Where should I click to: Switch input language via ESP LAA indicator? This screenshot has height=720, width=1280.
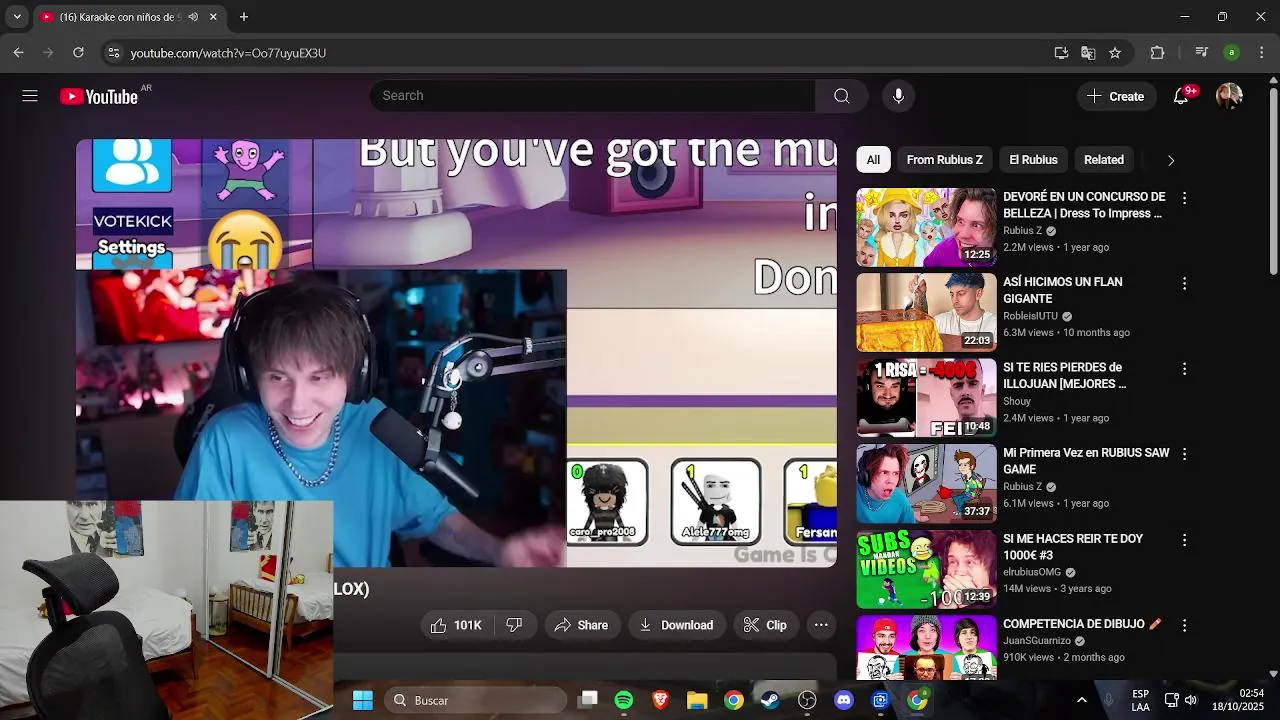click(1141, 700)
